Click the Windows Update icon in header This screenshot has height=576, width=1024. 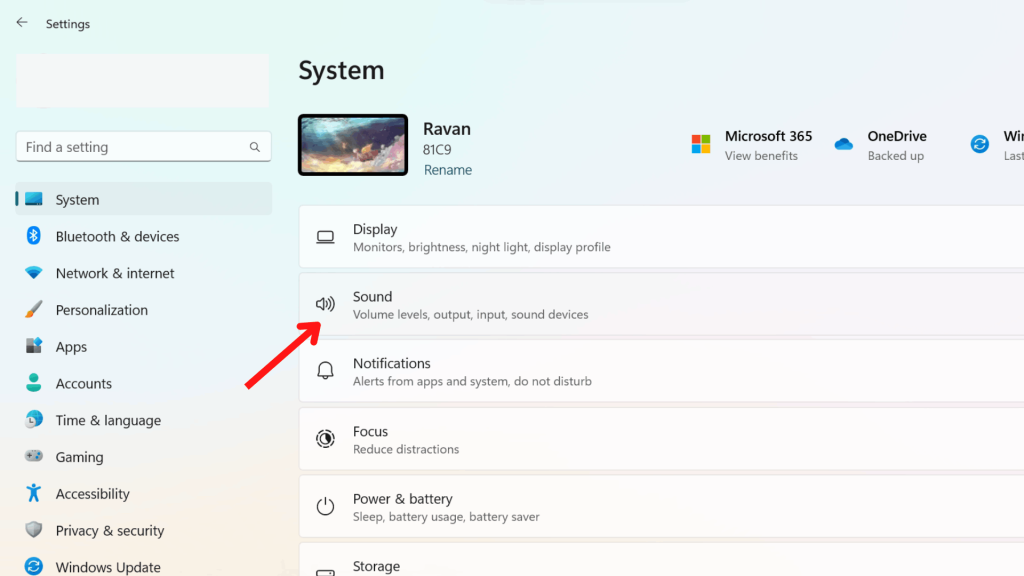[980, 144]
